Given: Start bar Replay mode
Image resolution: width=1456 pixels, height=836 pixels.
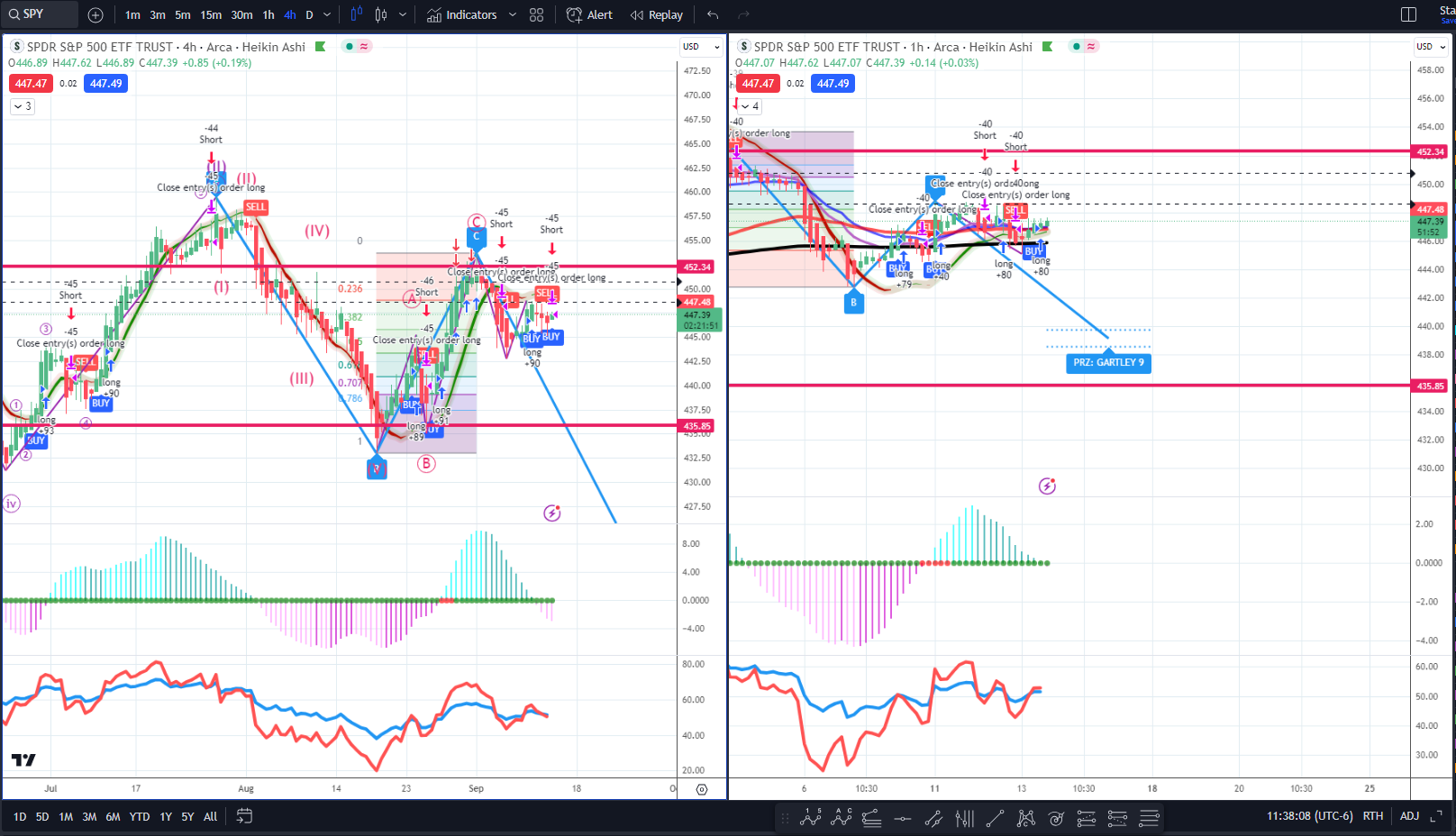Looking at the screenshot, I should (x=657, y=14).
